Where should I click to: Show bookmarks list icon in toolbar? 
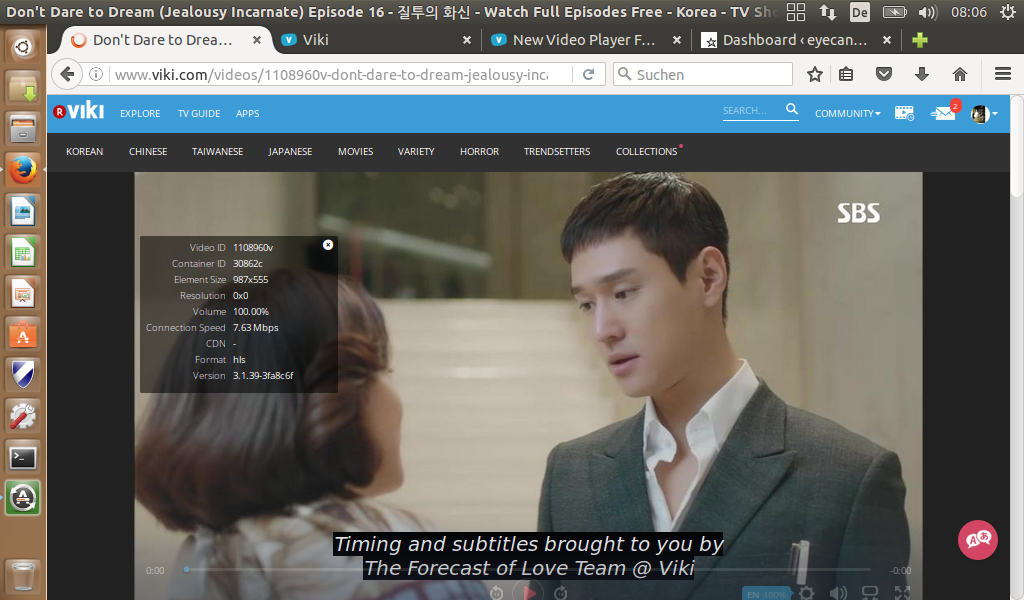(846, 74)
